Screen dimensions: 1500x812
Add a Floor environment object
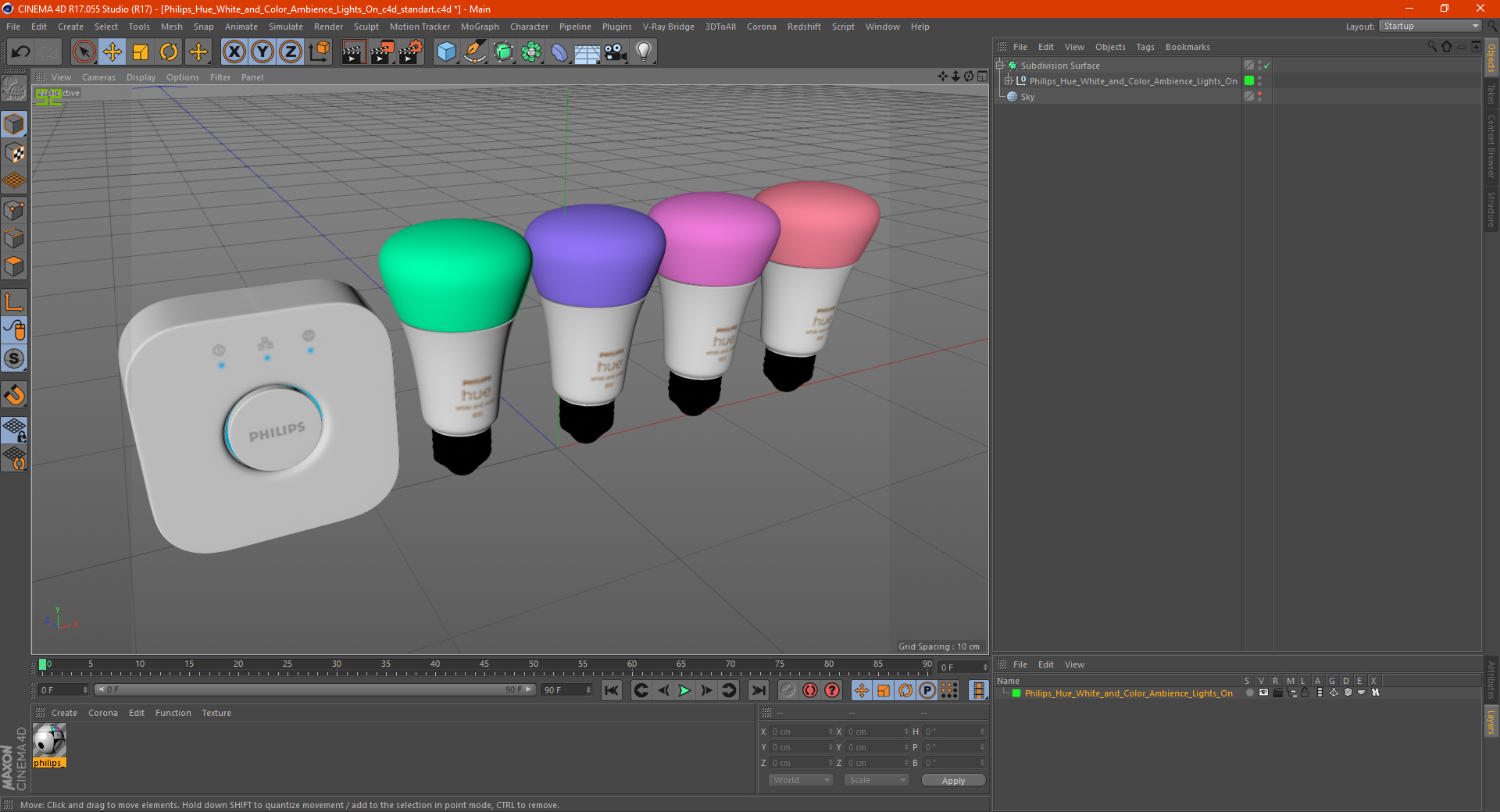tap(587, 52)
